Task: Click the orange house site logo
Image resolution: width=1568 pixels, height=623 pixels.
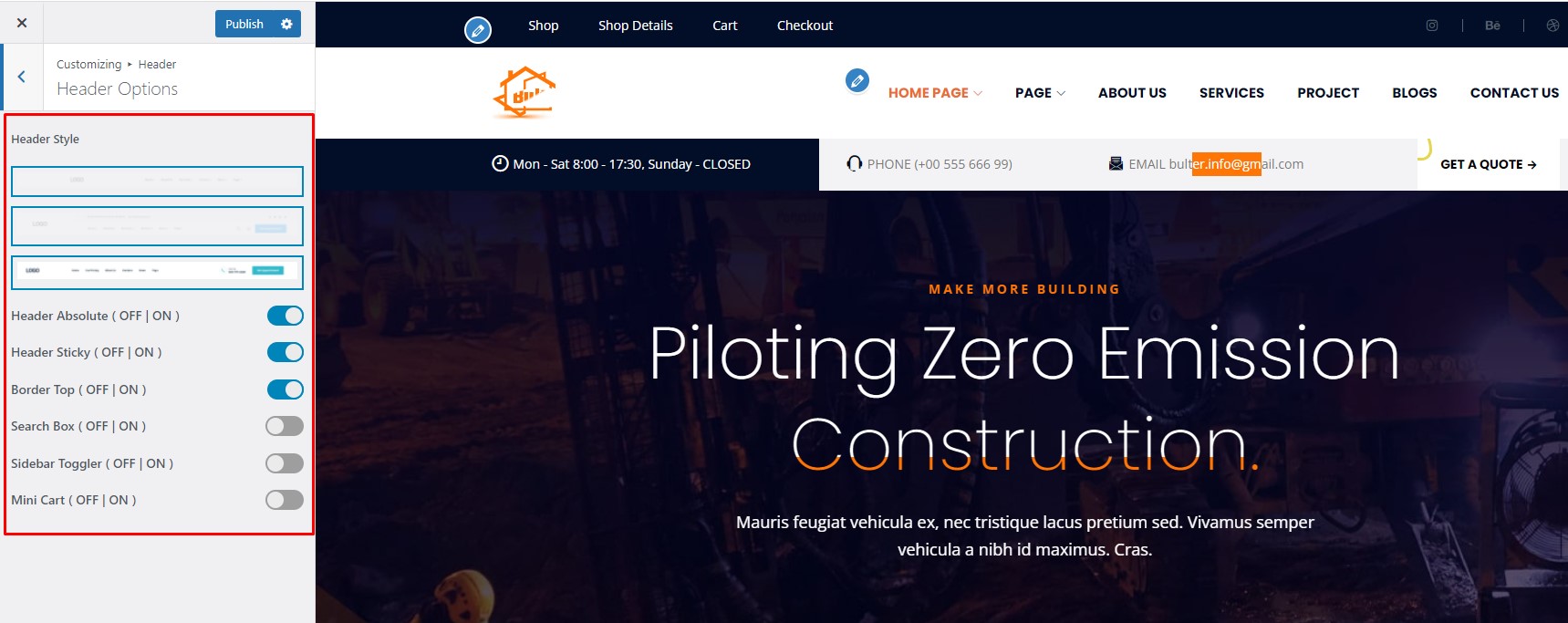Action: tap(524, 93)
